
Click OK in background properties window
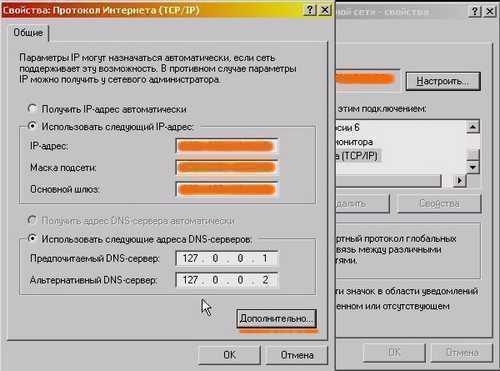[394, 353]
